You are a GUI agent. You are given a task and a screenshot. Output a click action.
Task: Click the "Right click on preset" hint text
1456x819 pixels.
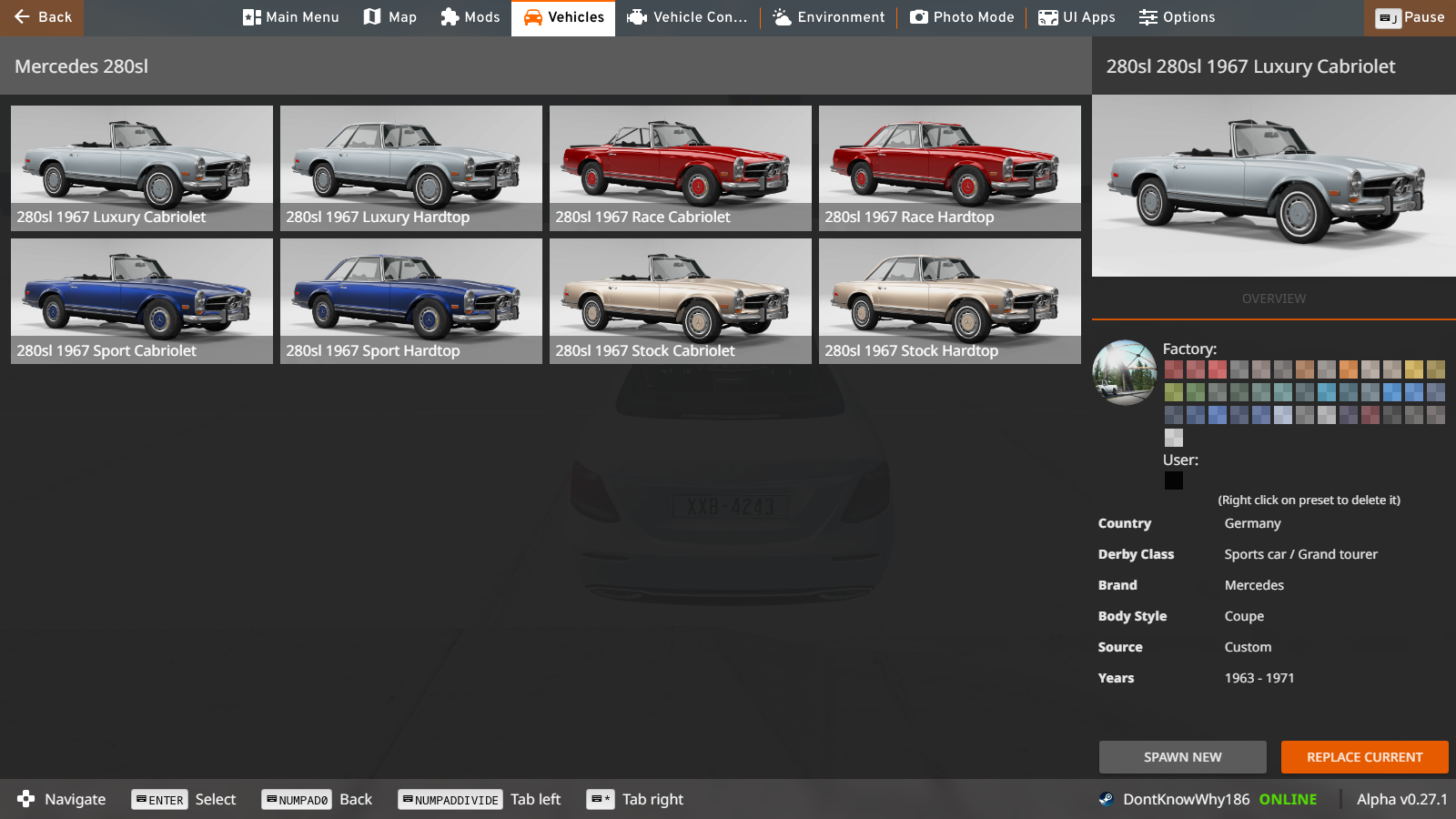click(x=1309, y=500)
